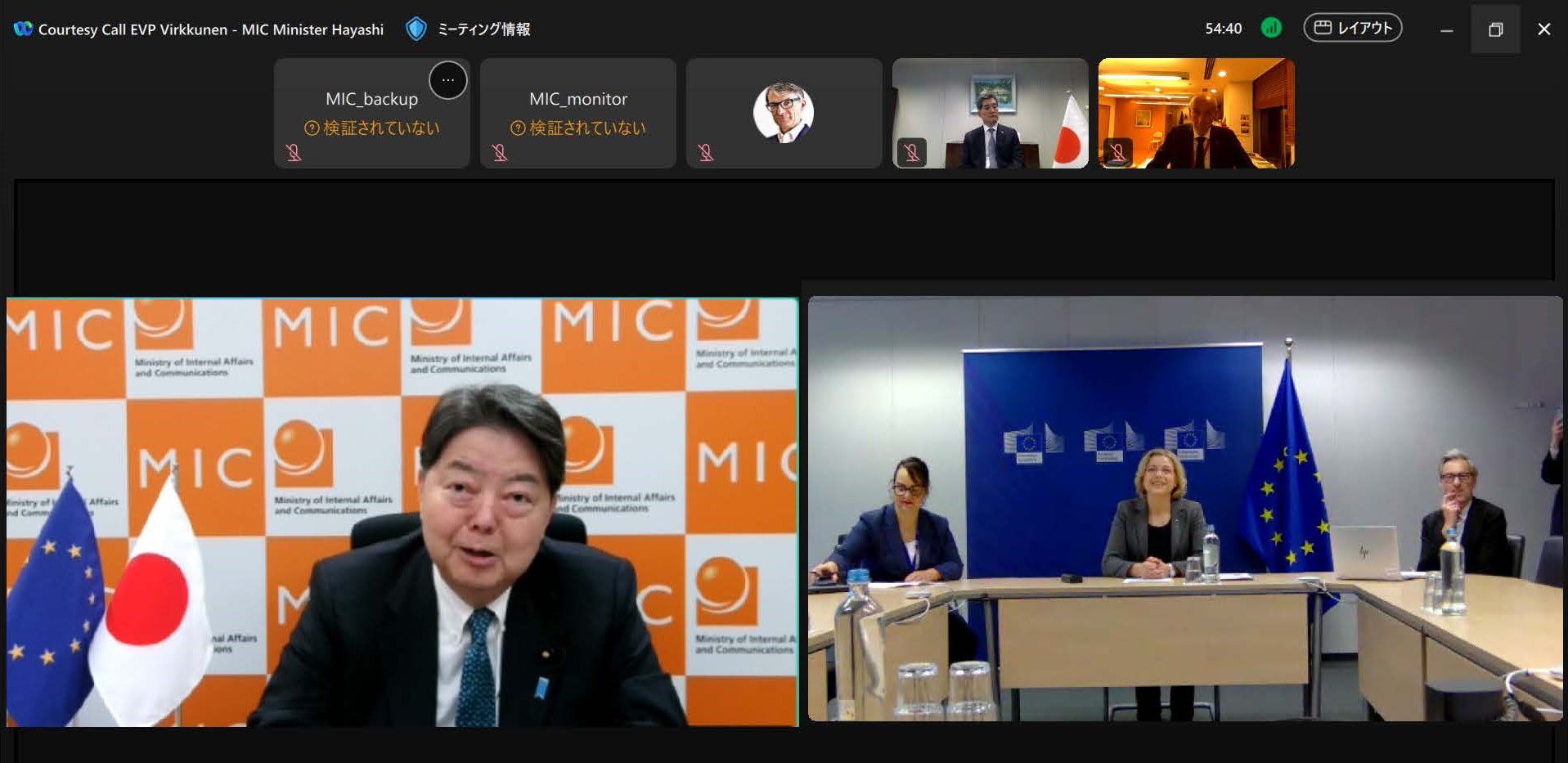Viewport: 1568px width, 763px height.
Task: Click the EU conference room video feed
Action: coord(1184,507)
